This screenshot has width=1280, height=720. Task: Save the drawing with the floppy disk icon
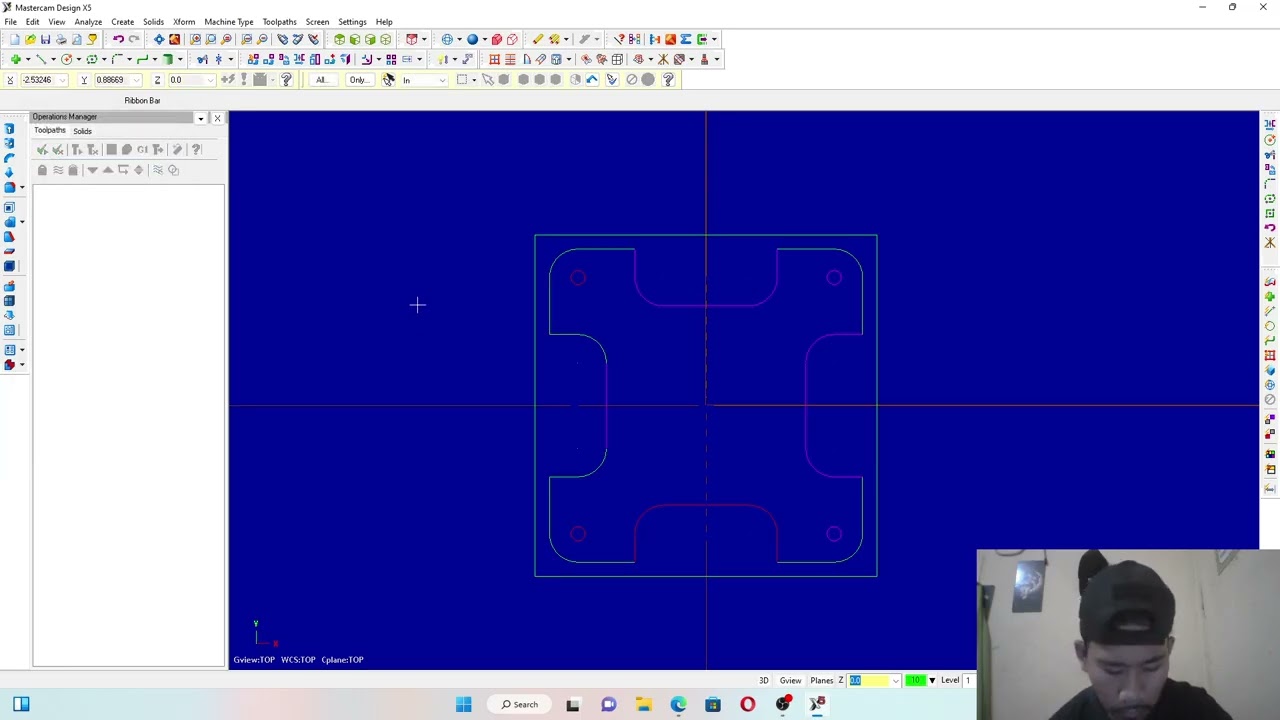coord(45,39)
